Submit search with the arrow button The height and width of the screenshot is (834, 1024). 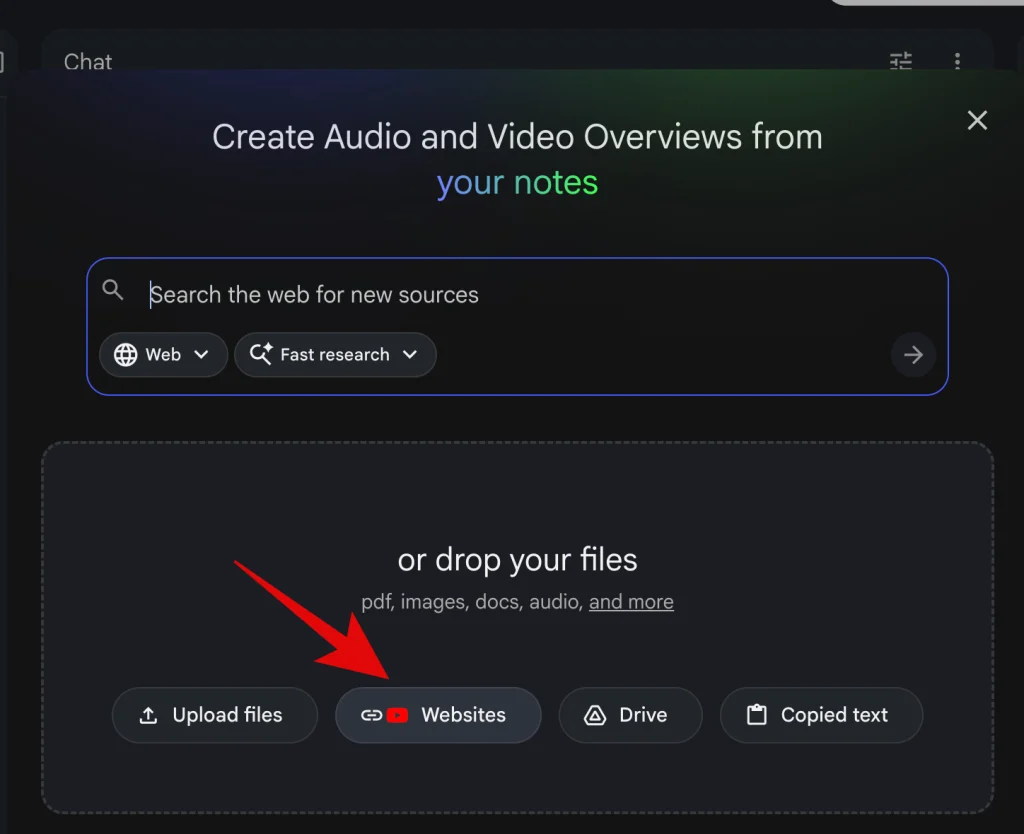click(912, 355)
